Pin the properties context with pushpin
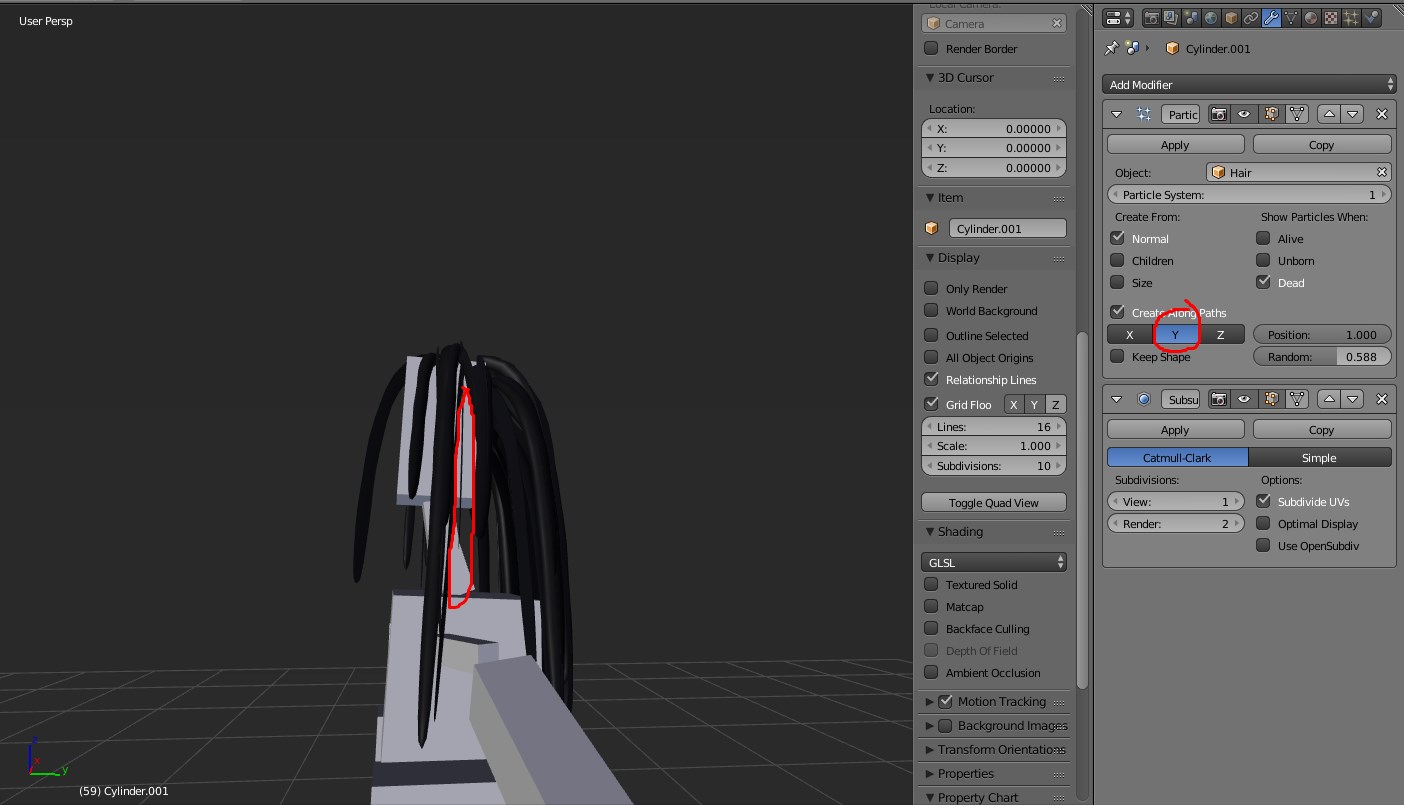This screenshot has height=805, width=1404. tap(1112, 48)
